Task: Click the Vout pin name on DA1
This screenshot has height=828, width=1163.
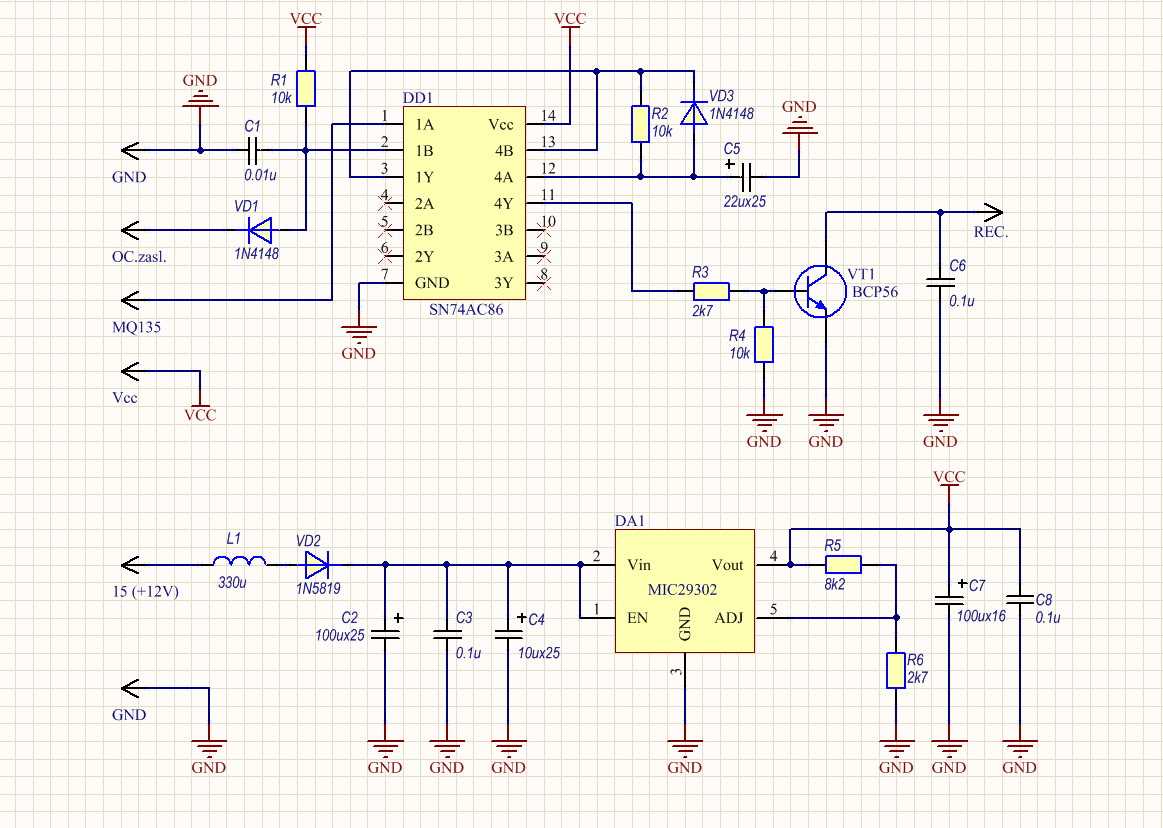Action: pyautogui.click(x=727, y=565)
